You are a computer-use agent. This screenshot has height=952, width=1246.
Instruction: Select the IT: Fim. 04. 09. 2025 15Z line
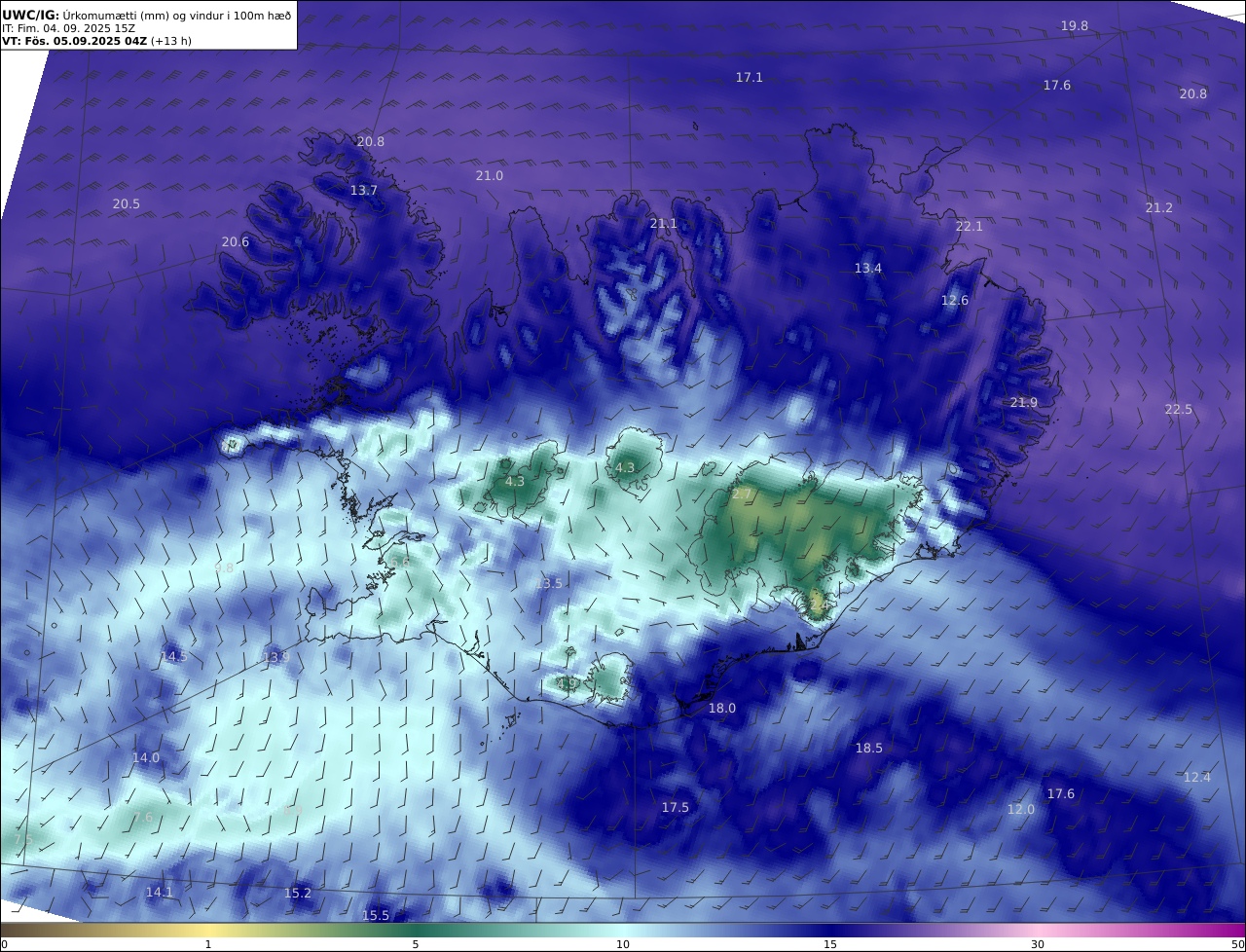[x=68, y=28]
